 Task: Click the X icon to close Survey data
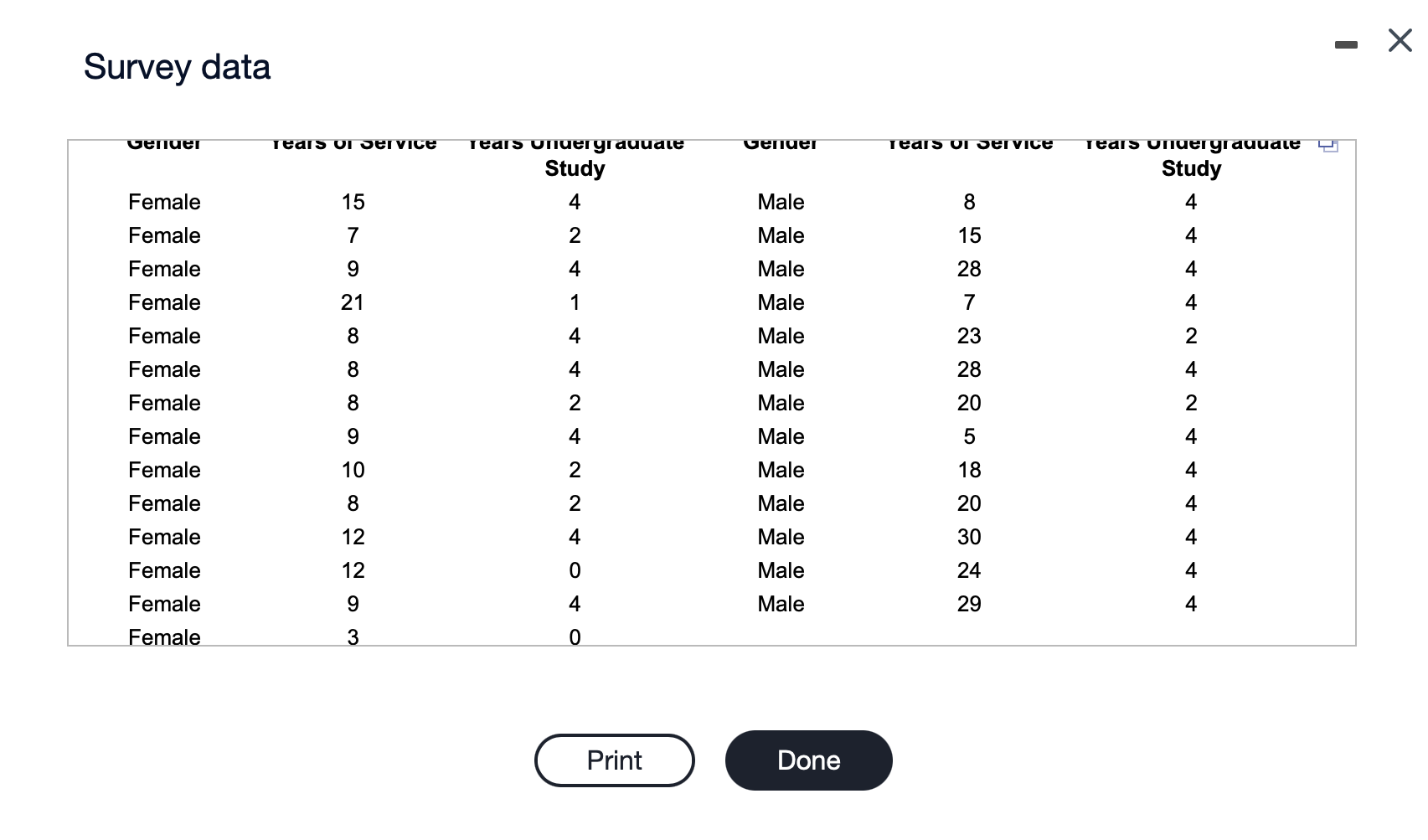1399,40
